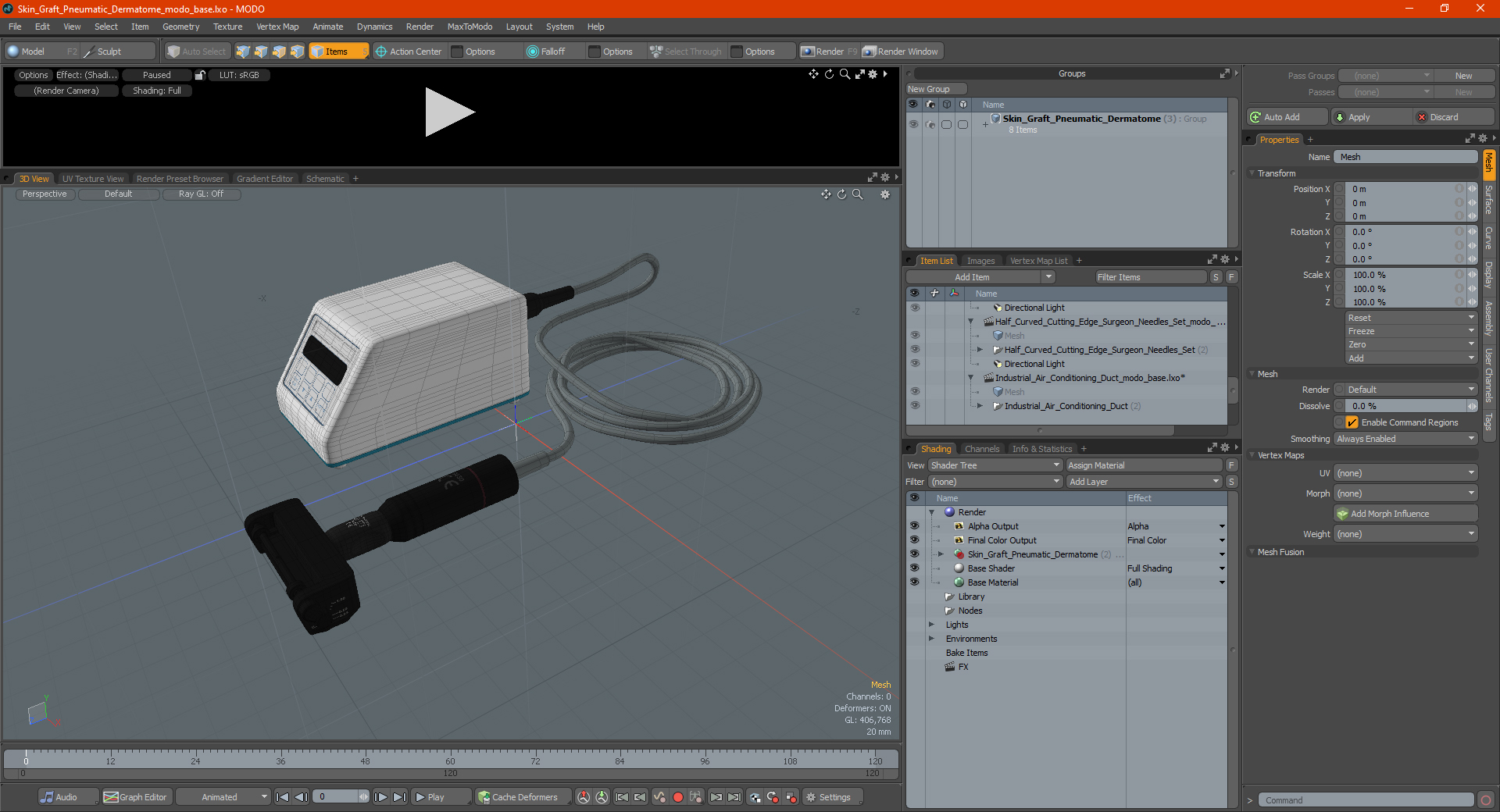Enable Command Regions checkbox
This screenshot has height=812, width=1500.
tap(1352, 422)
